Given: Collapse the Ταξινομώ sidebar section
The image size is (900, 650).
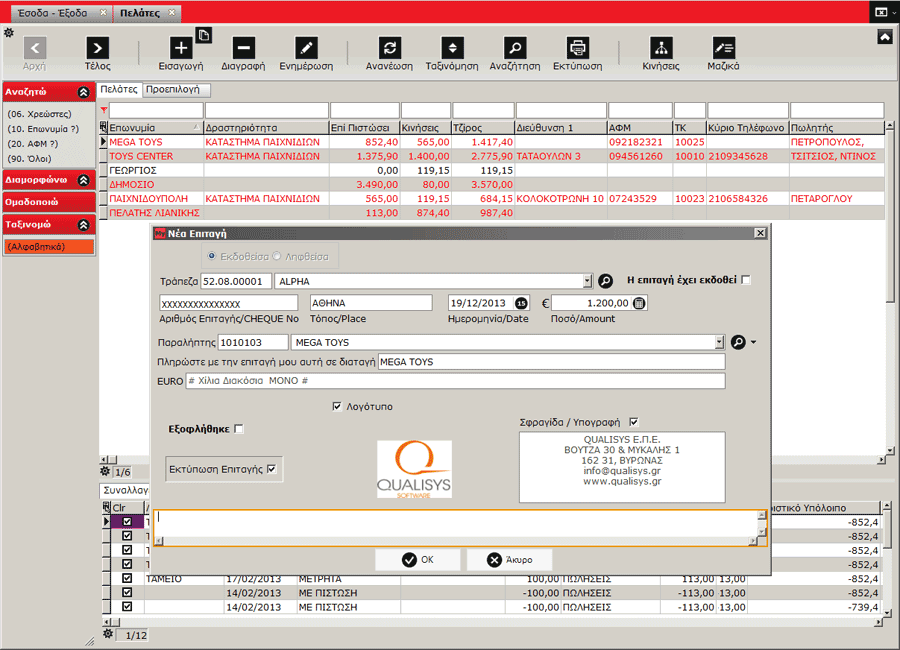Looking at the screenshot, I should click(x=83, y=225).
